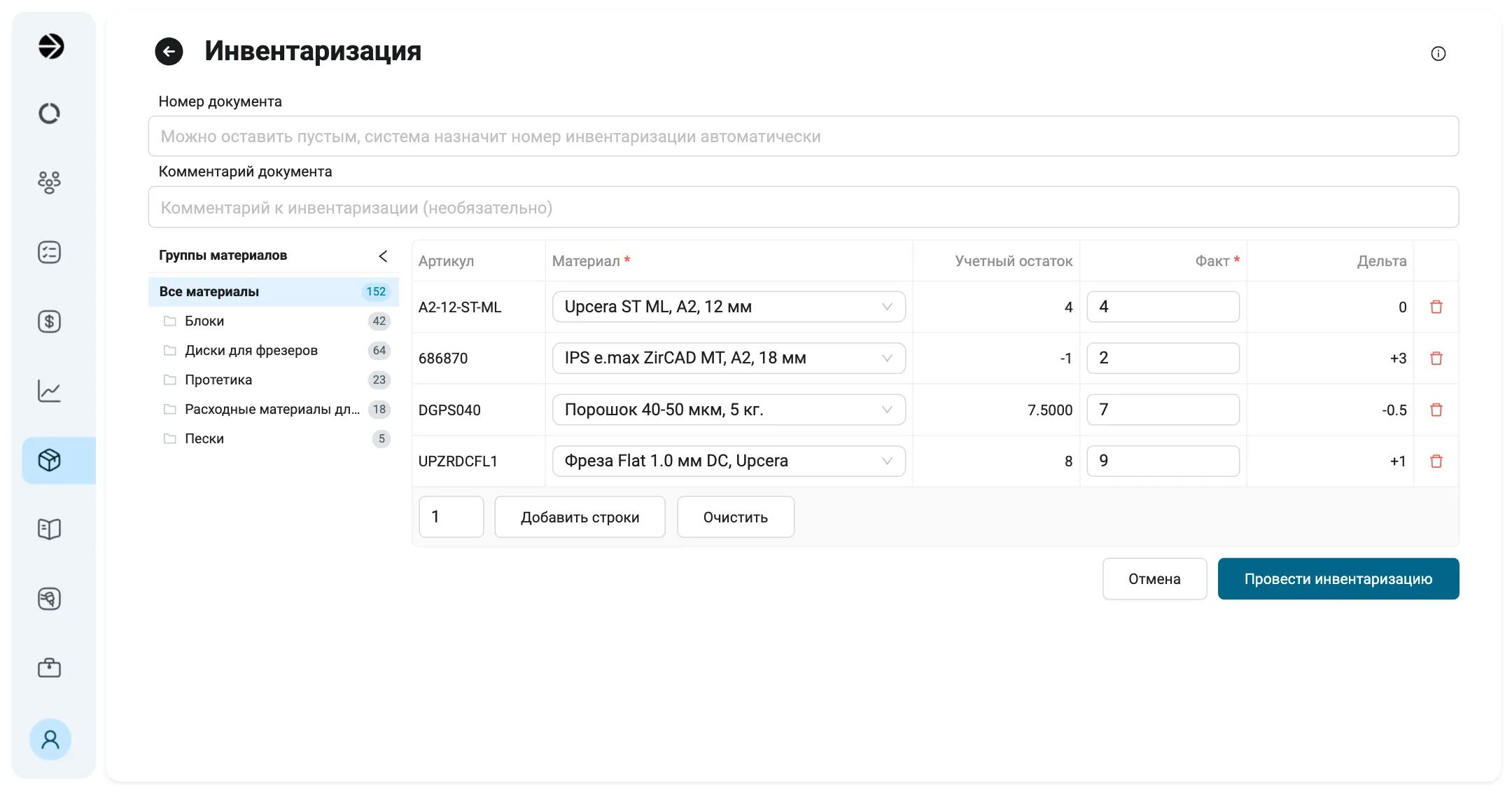Click the Добавить строки button

(580, 517)
